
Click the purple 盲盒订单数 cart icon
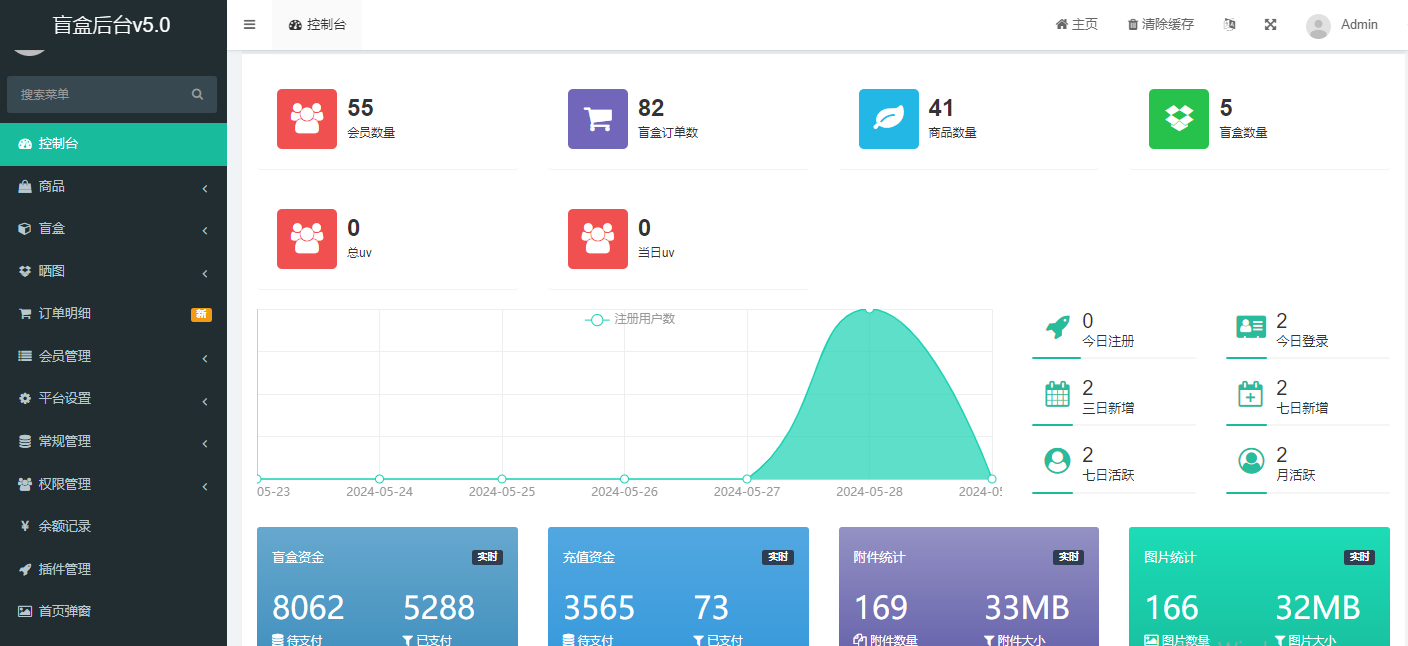[598, 119]
